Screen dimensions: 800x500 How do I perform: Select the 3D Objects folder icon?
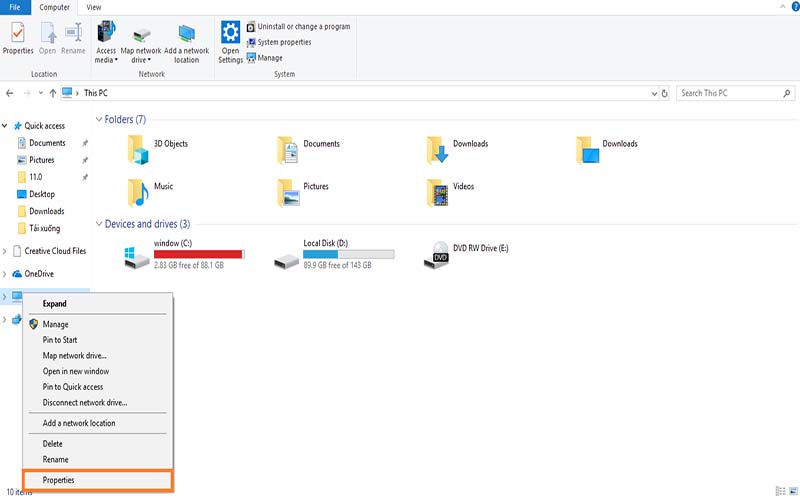tap(138, 150)
